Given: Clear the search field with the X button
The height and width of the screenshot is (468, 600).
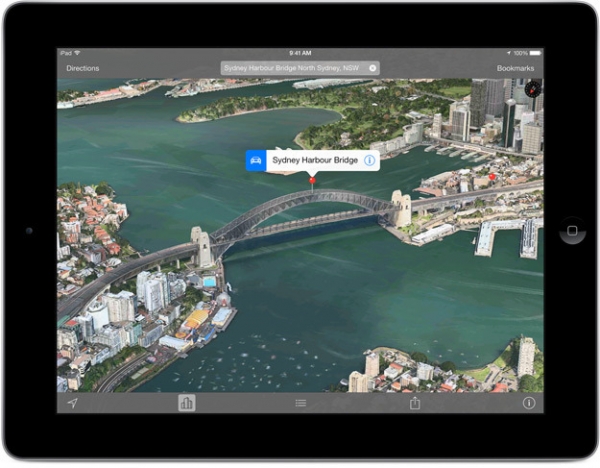Looking at the screenshot, I should click(x=372, y=68).
